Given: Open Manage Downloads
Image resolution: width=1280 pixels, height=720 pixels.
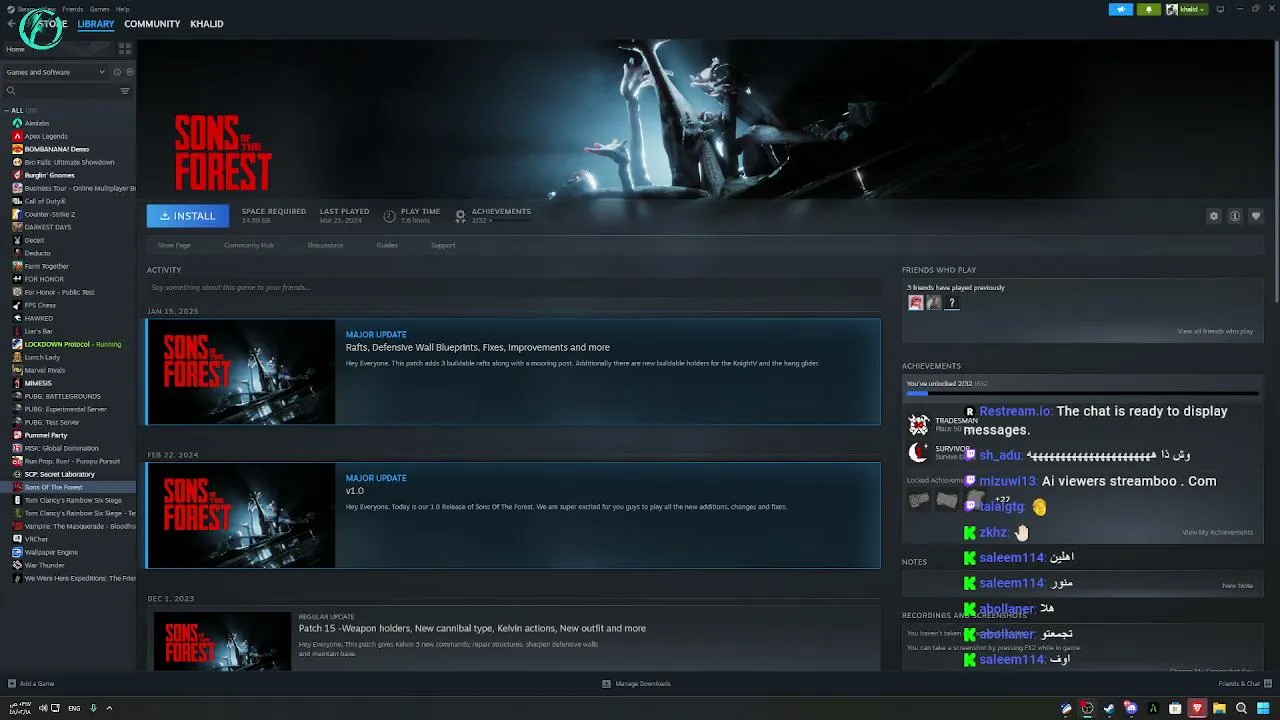Looking at the screenshot, I should [636, 684].
